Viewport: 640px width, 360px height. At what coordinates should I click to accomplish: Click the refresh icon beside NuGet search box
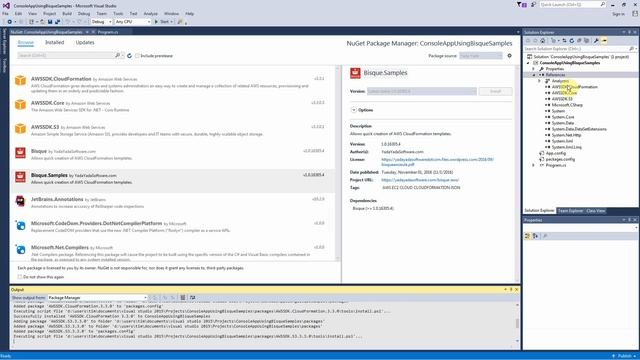tap(129, 56)
